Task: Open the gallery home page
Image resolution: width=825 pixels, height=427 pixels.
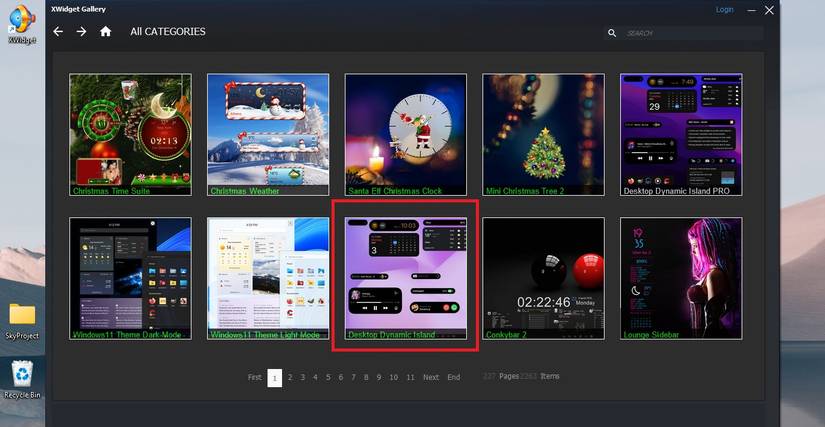Action: click(106, 32)
